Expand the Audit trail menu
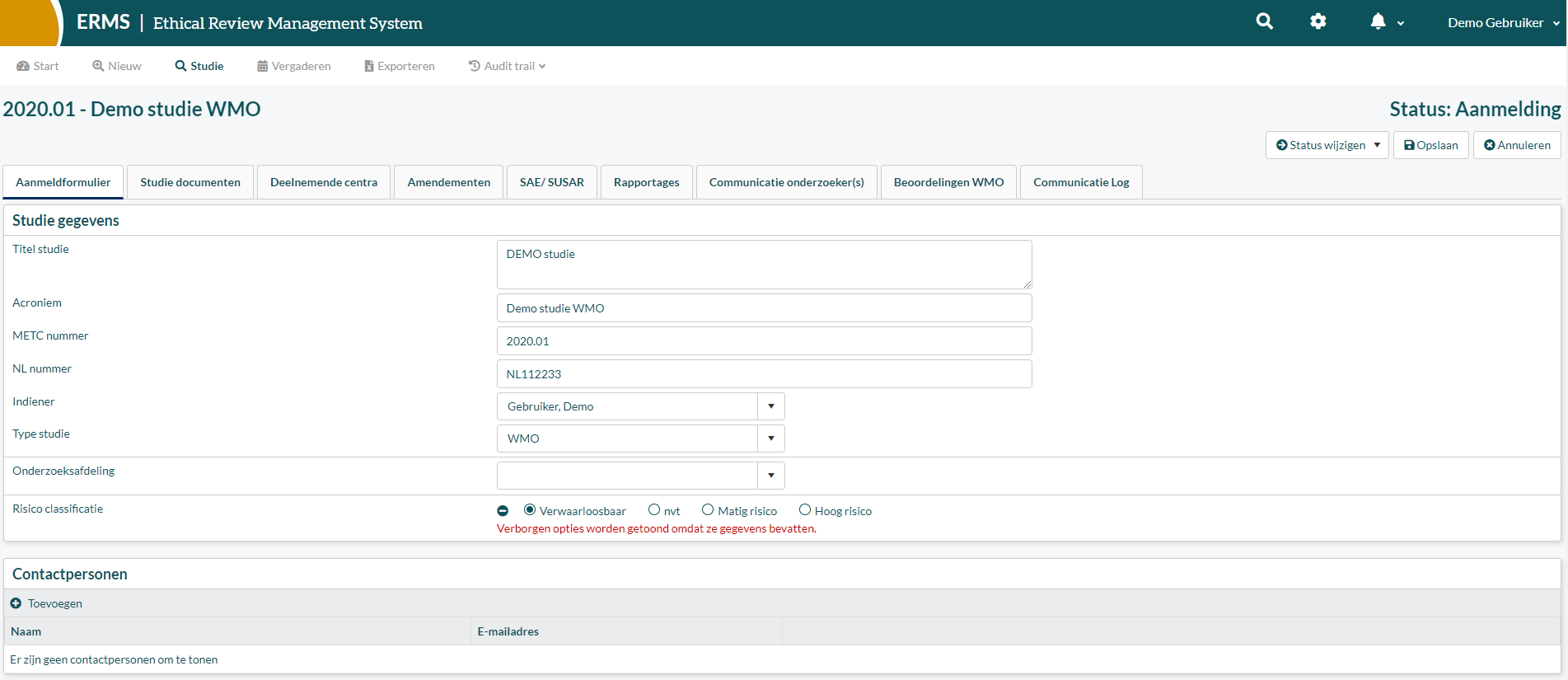The width and height of the screenshot is (1568, 680). click(507, 66)
